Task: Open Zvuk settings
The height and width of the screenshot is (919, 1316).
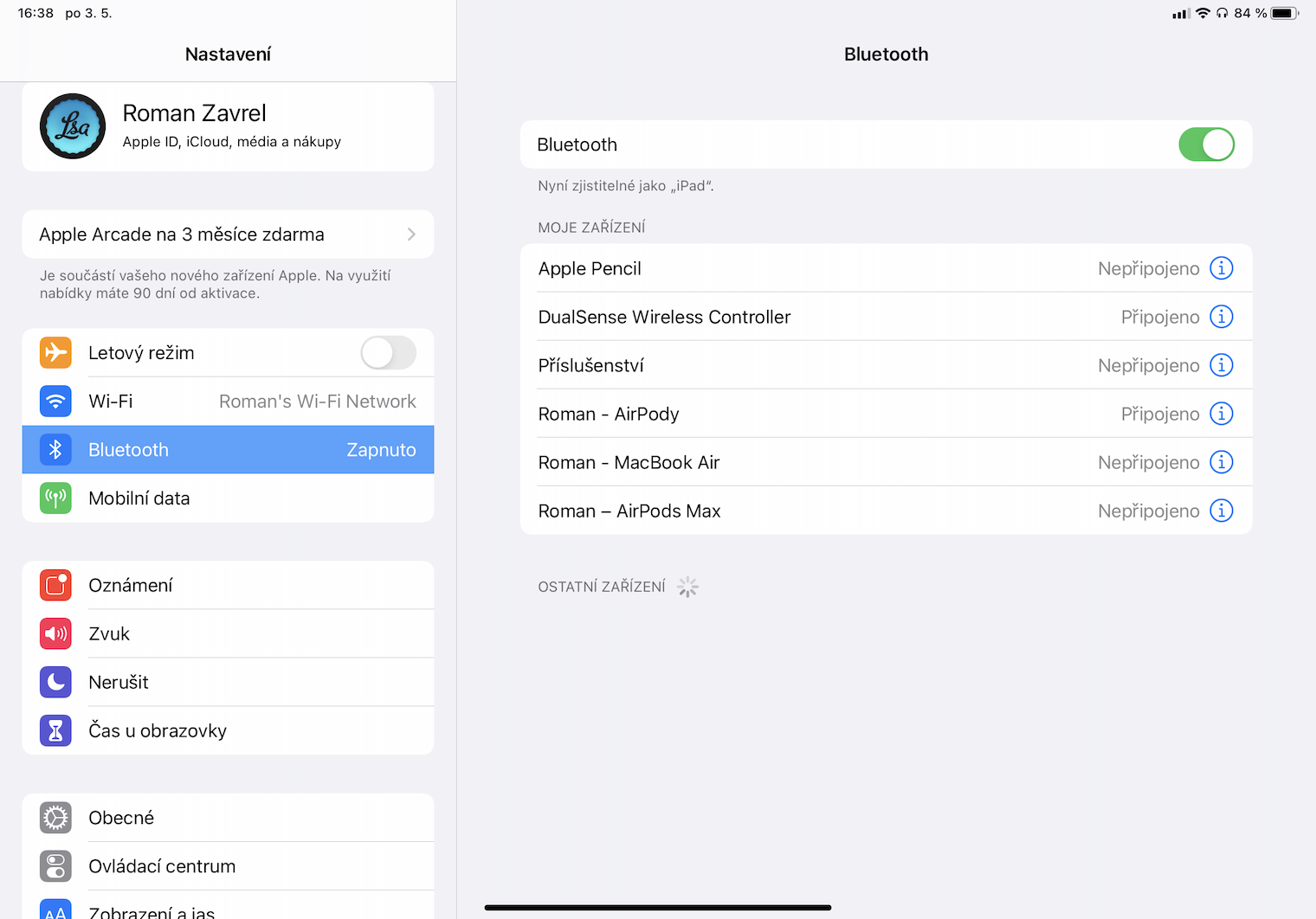Action: 109,634
